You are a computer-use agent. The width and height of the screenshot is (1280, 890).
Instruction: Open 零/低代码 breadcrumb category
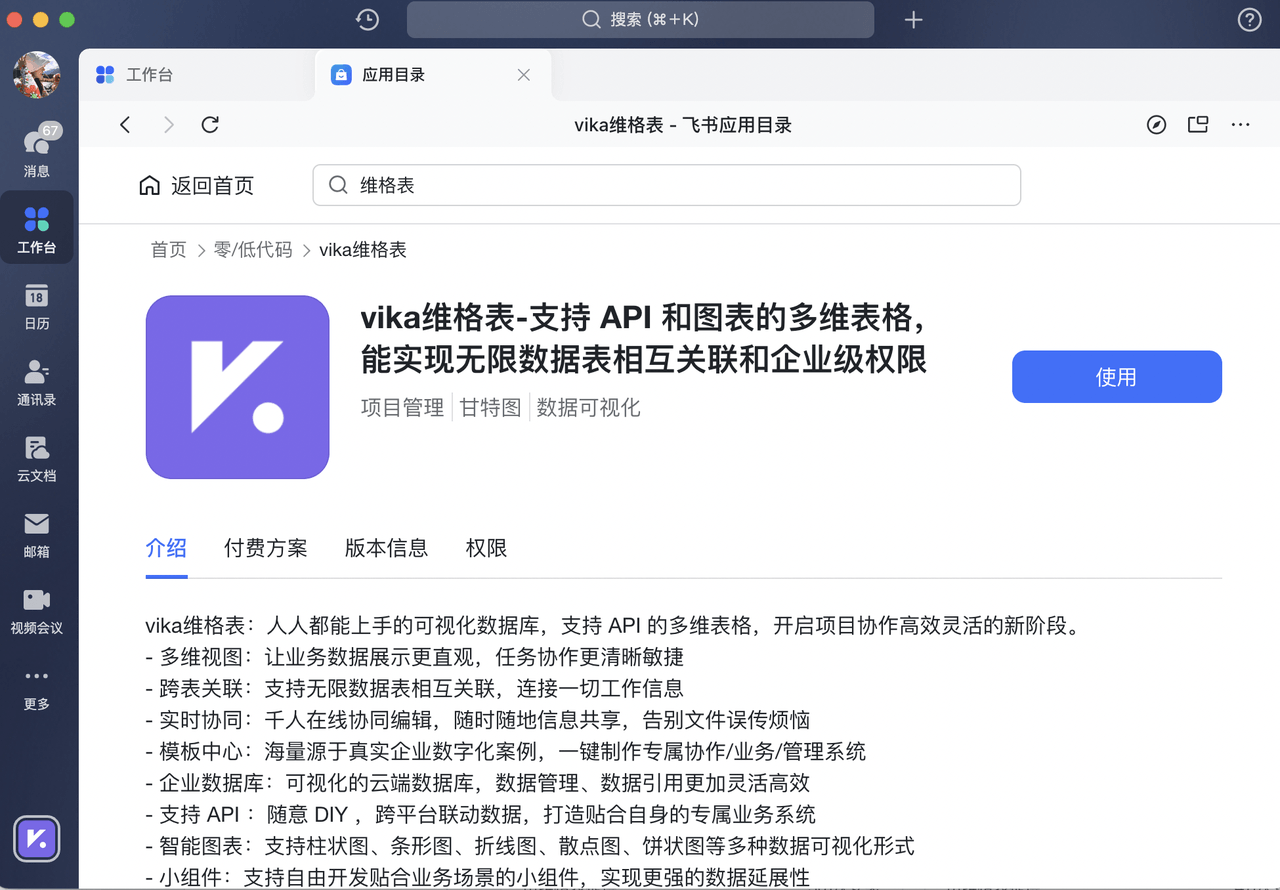253,250
